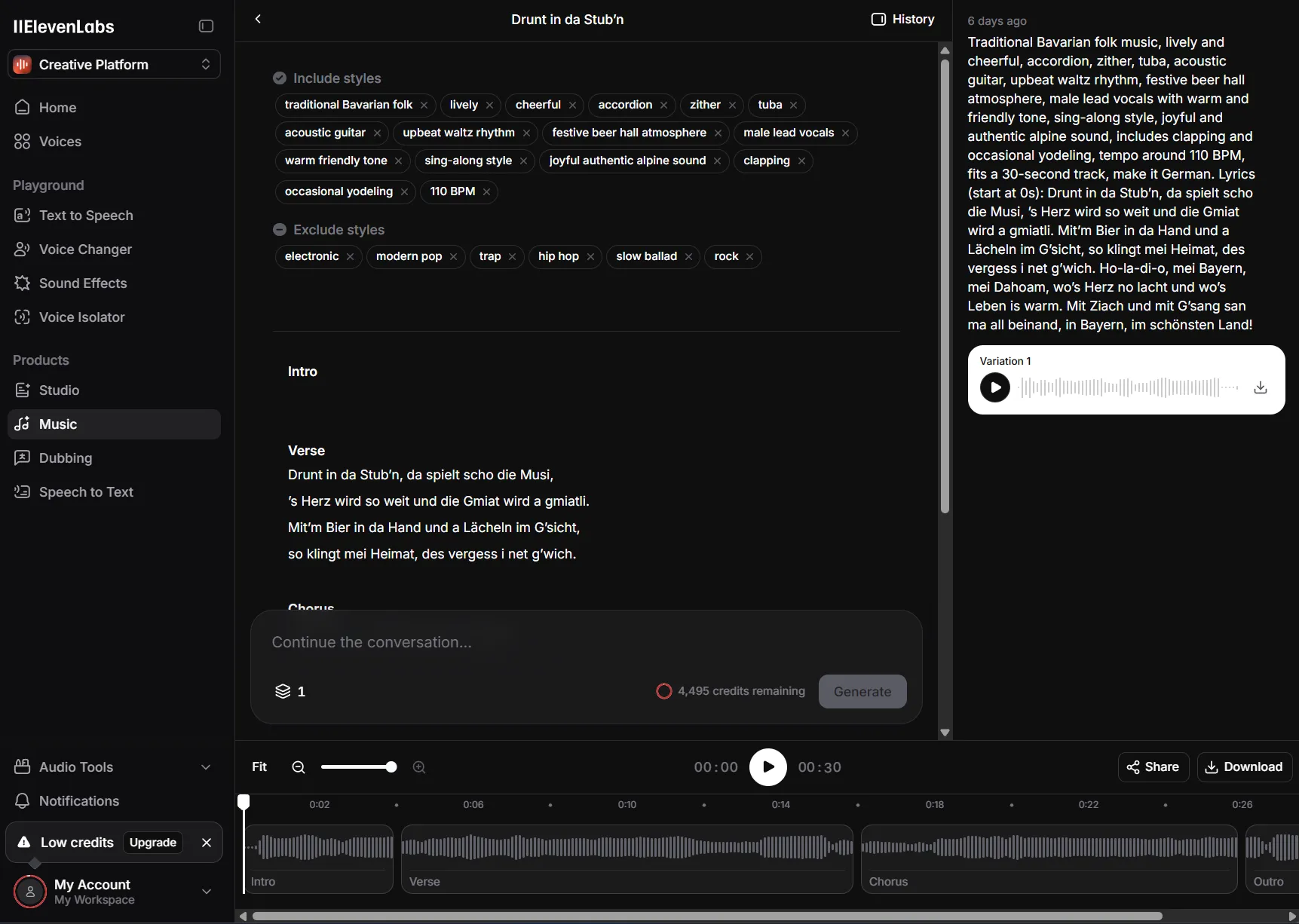
Task: Play Variation 1 preview
Action: [x=994, y=387]
